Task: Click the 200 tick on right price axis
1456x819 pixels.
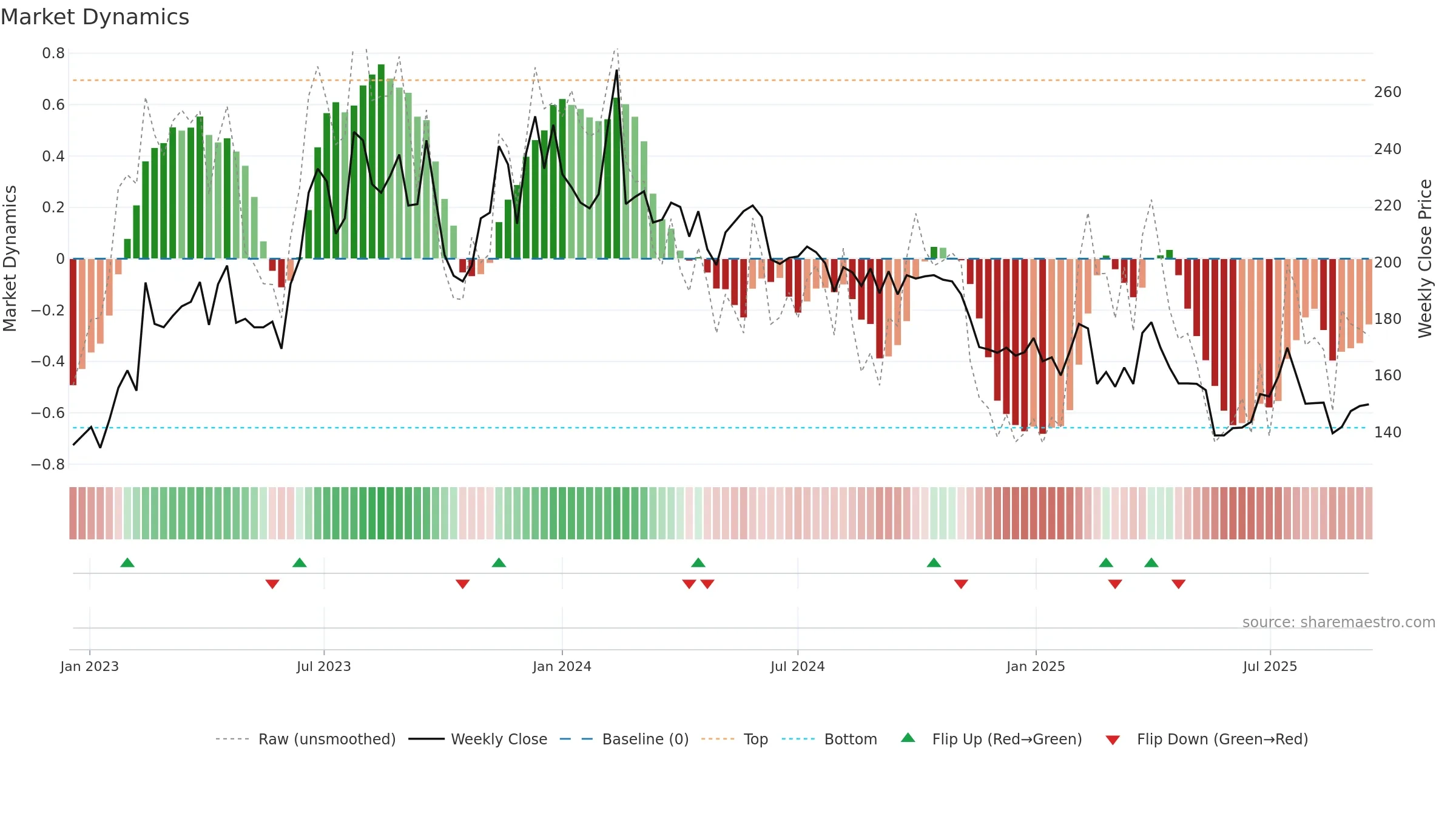Action: (x=1387, y=263)
